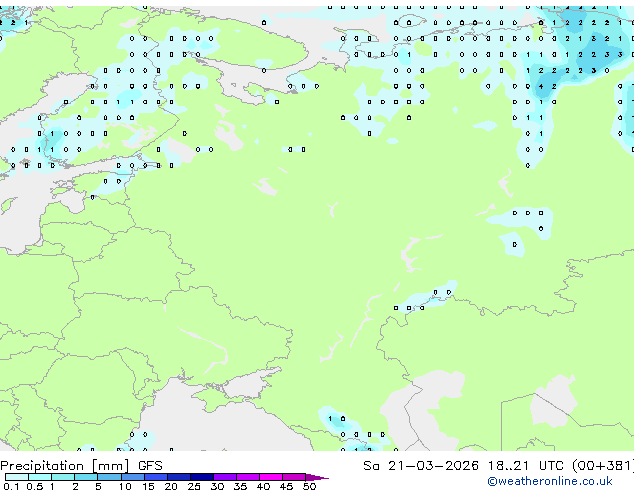This screenshot has width=634, height=490.
Task: Select the 40–45 mm magenta swatch
Action: click(x=271, y=477)
